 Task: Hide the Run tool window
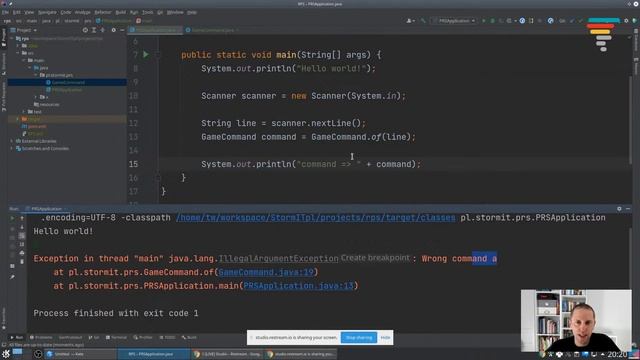click(628, 209)
